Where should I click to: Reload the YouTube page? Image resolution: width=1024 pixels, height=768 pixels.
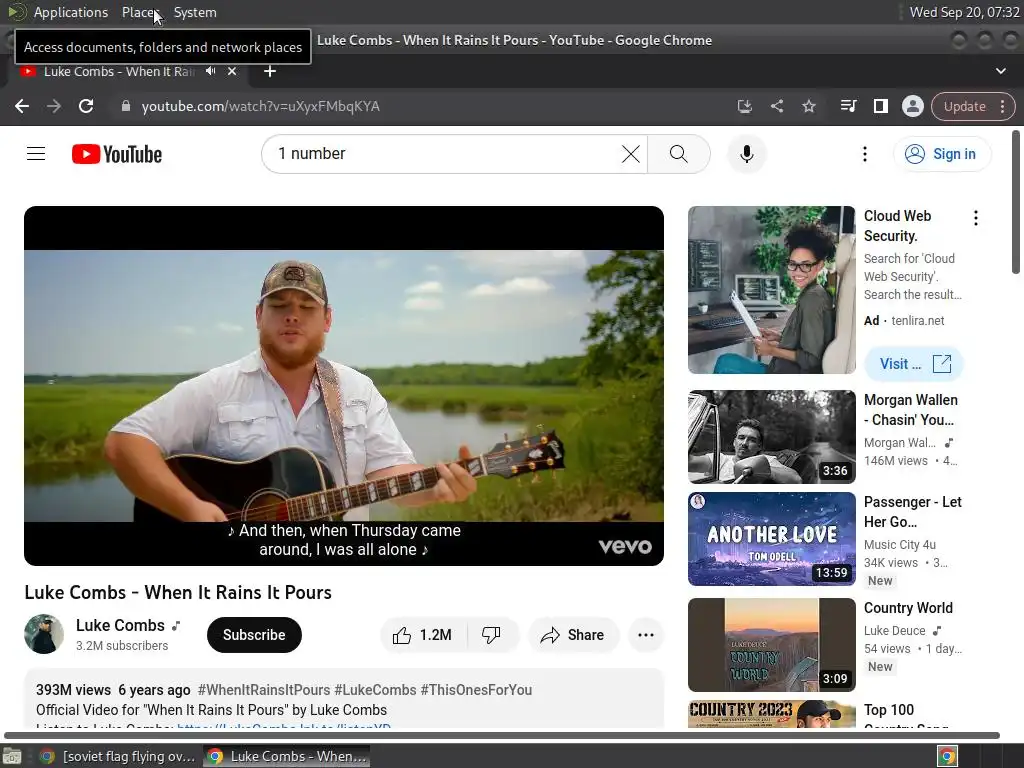(86, 106)
